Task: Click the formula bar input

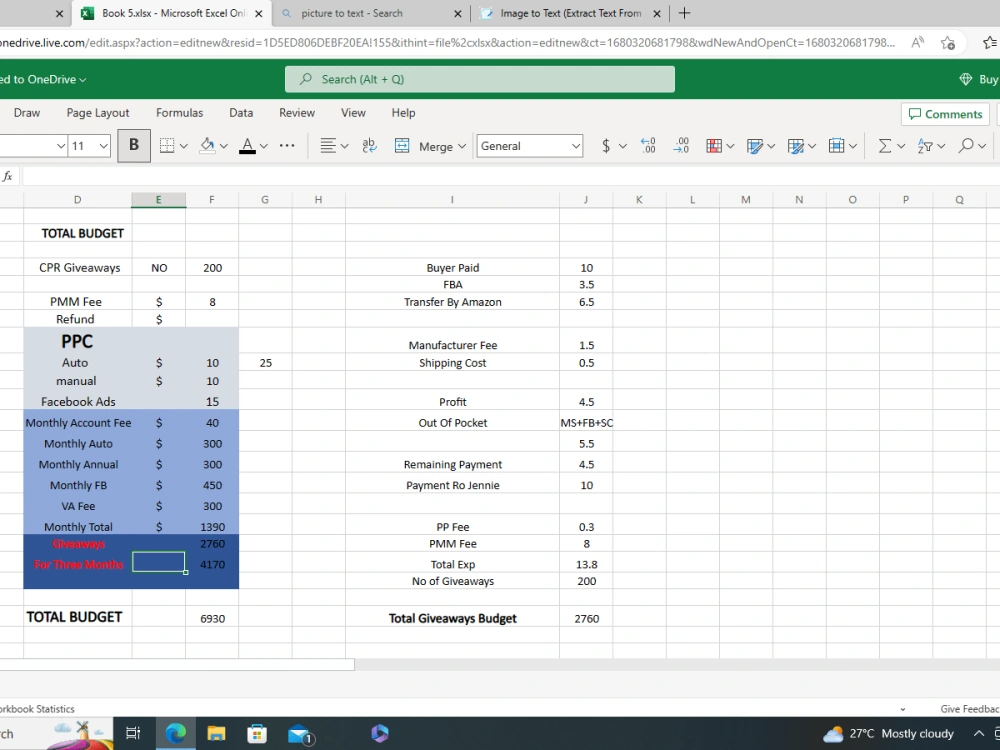Action: click(510, 176)
